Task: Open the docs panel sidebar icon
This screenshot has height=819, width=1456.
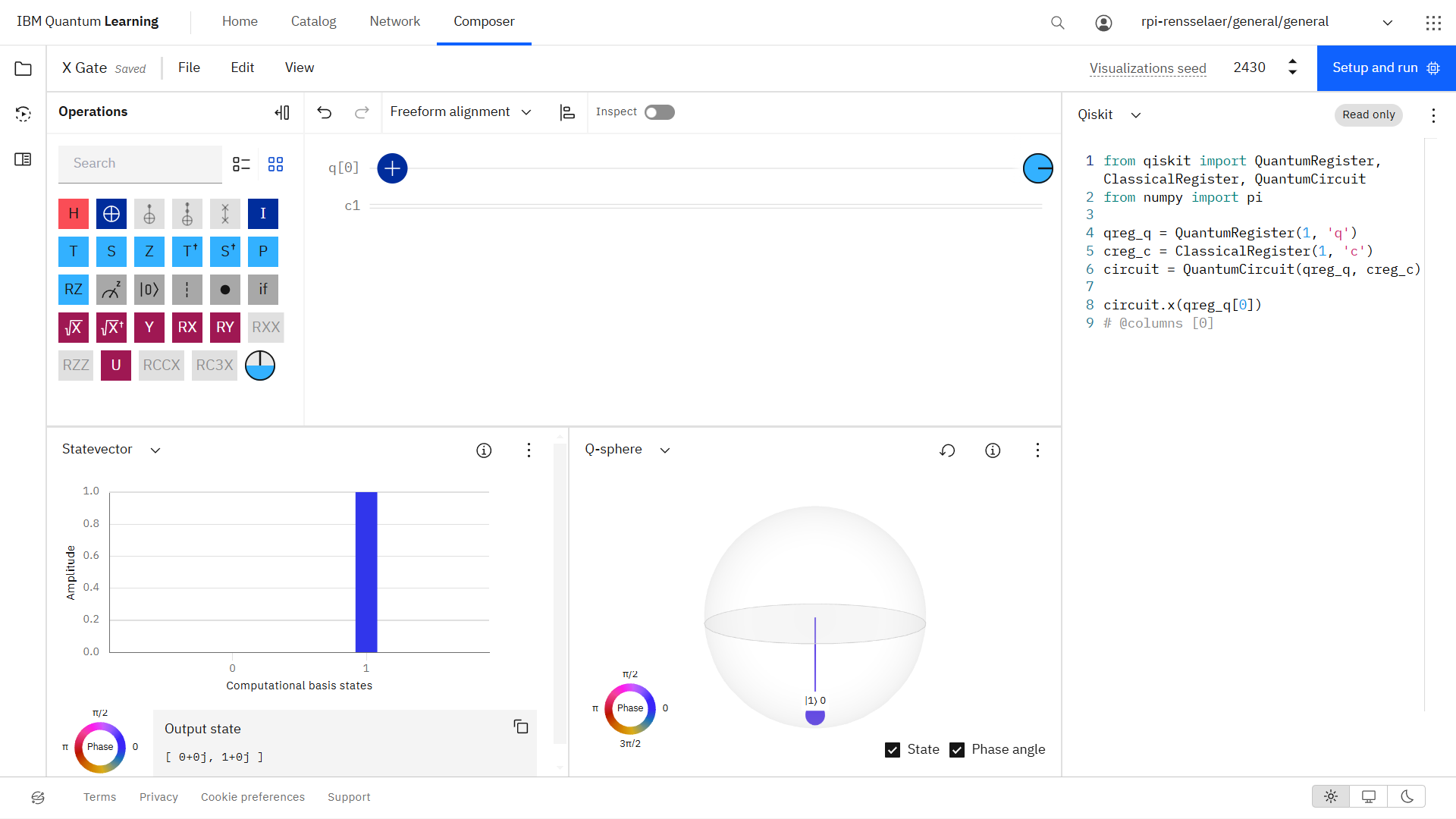Action: click(x=23, y=159)
